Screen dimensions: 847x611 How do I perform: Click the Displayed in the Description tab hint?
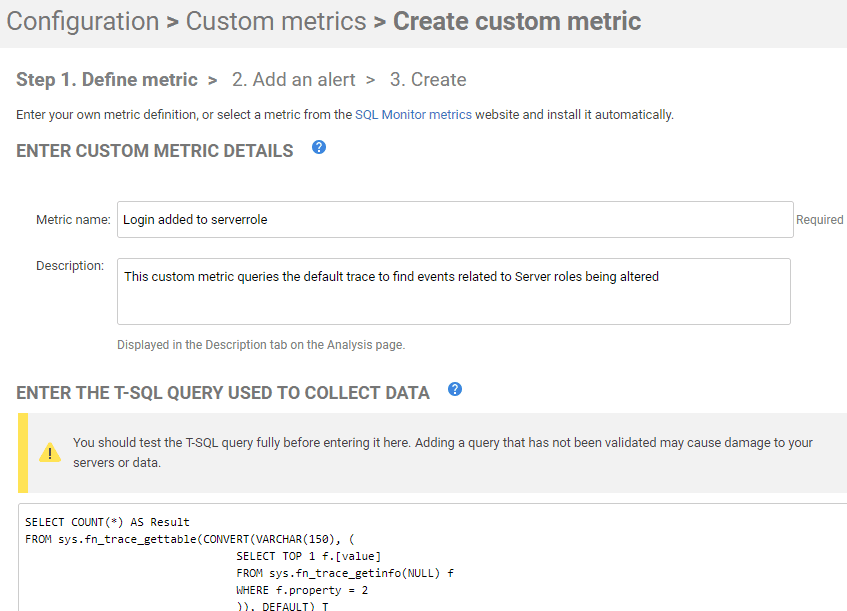(261, 345)
